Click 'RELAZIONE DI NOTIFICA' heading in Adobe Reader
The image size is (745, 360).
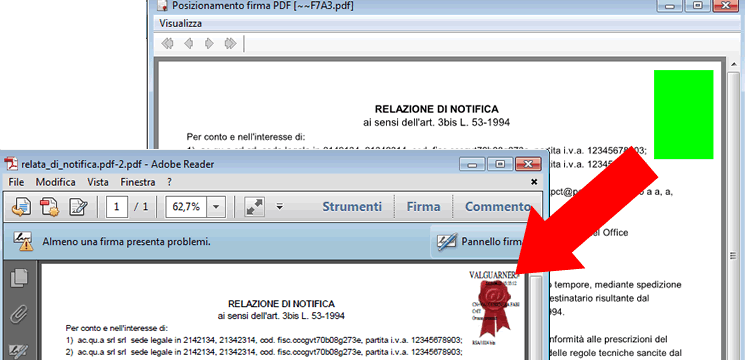[x=281, y=303]
